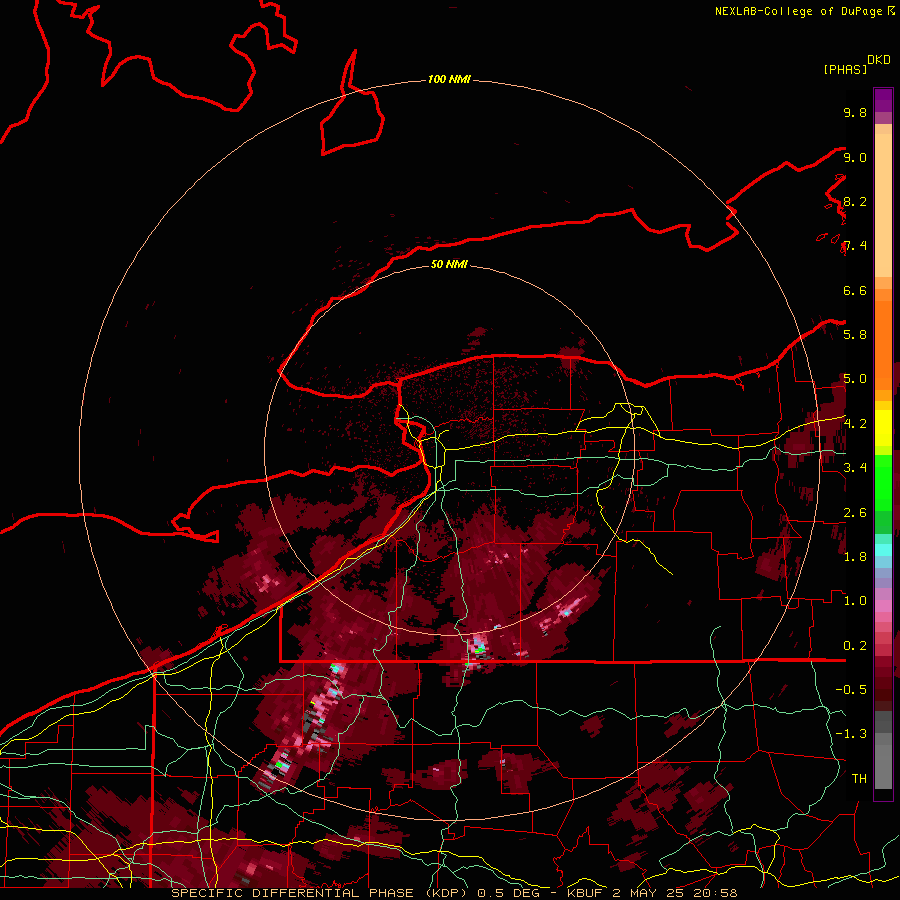Click the -1.3 legend value
This screenshot has width=900, height=900.
coord(851,734)
